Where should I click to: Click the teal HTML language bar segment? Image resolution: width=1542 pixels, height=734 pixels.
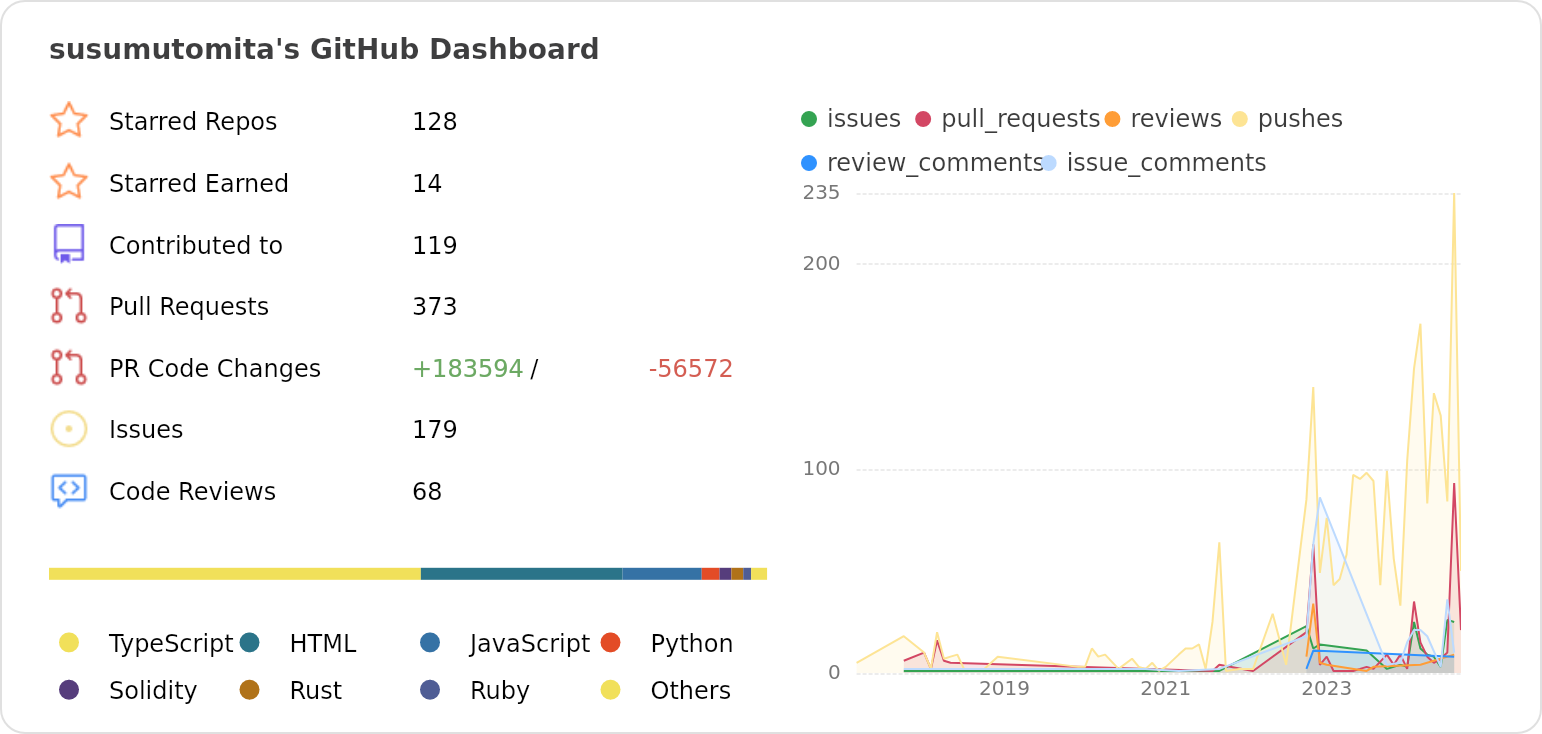click(522, 574)
